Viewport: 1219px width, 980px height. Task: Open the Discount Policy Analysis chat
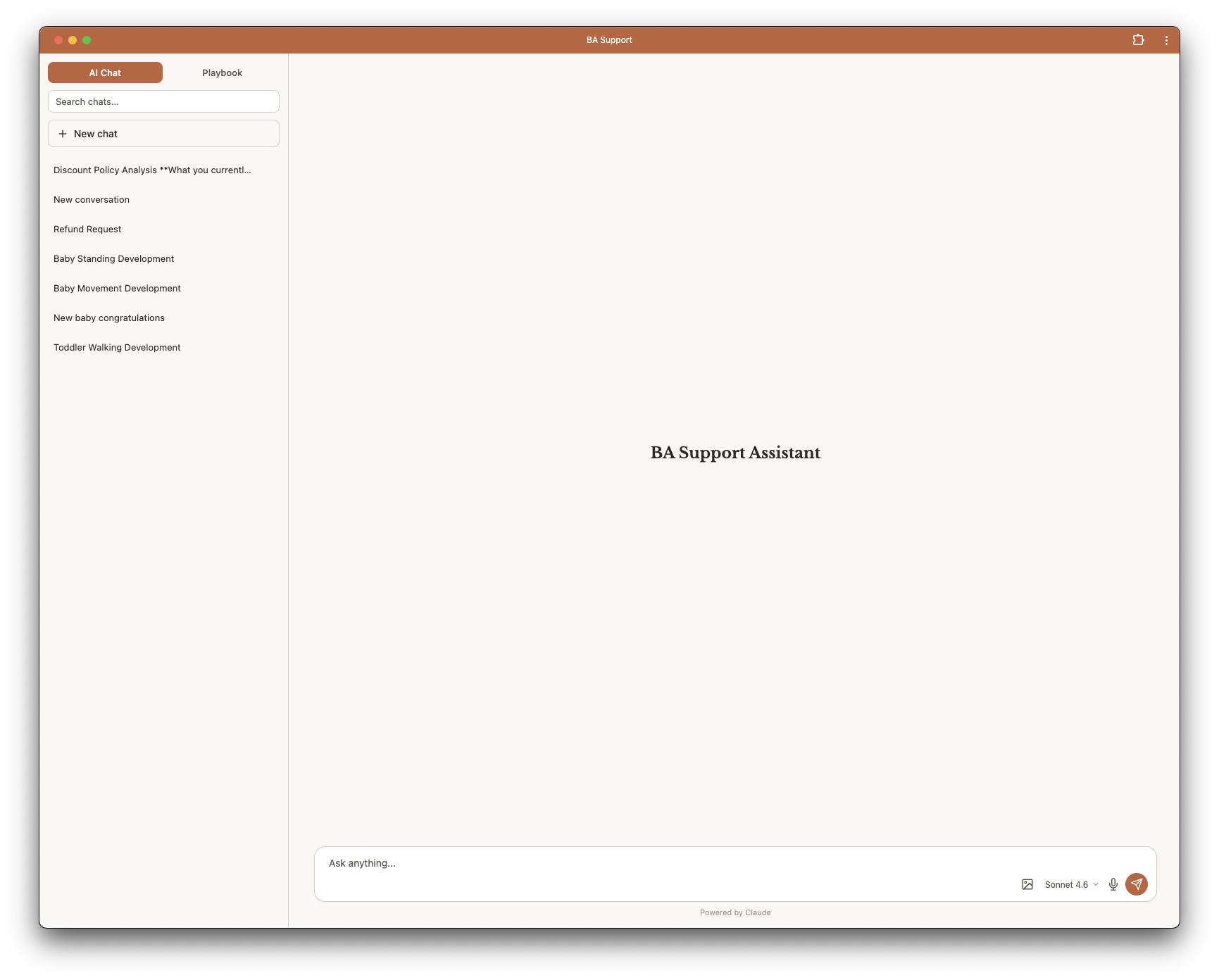coord(152,170)
